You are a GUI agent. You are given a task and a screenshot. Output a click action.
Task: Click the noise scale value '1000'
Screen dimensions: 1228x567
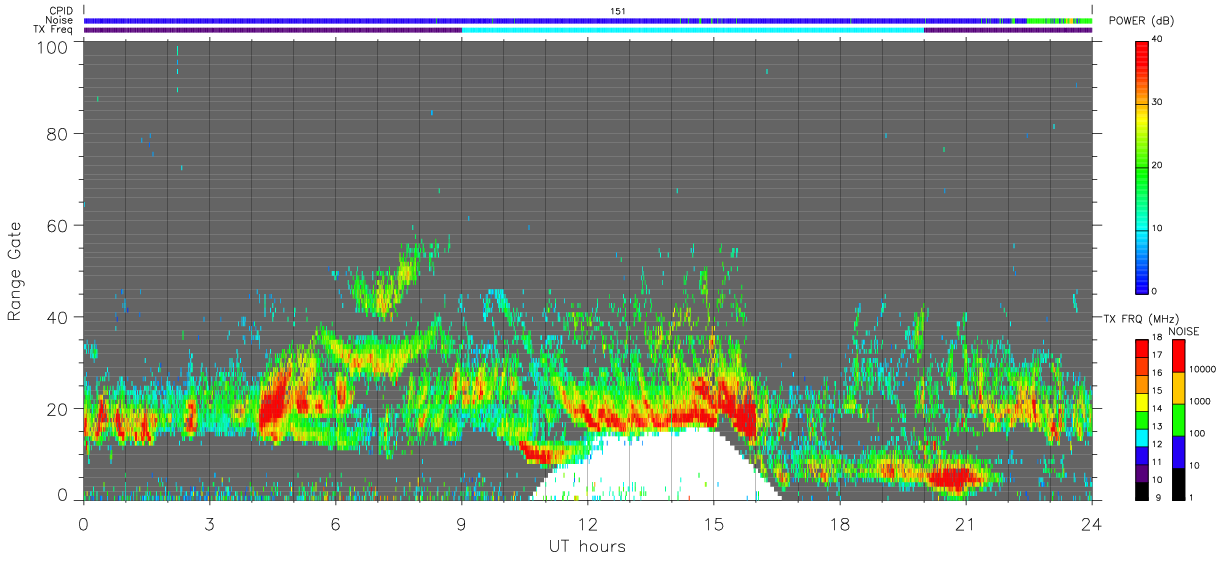point(1198,401)
